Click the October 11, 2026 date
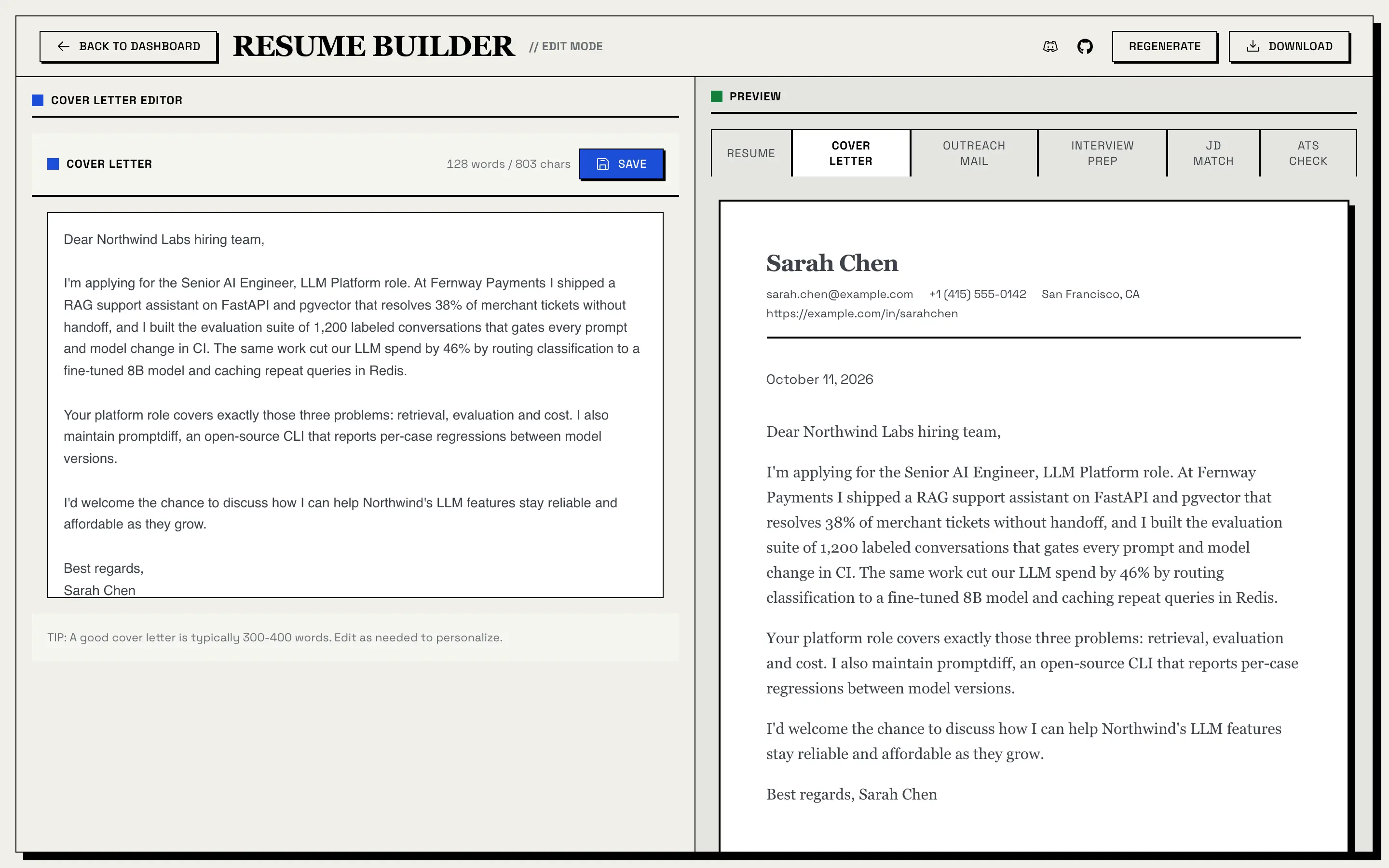The width and height of the screenshot is (1389, 868). (x=819, y=380)
